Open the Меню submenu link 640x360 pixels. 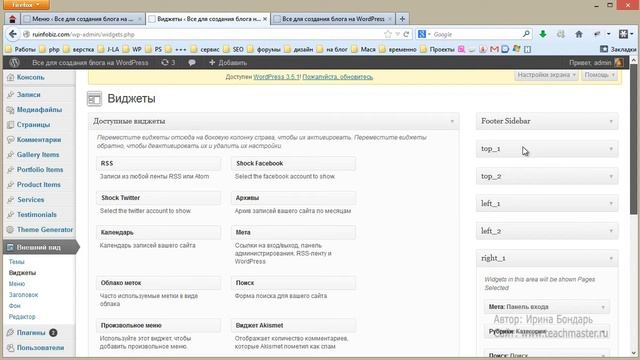[x=17, y=284]
